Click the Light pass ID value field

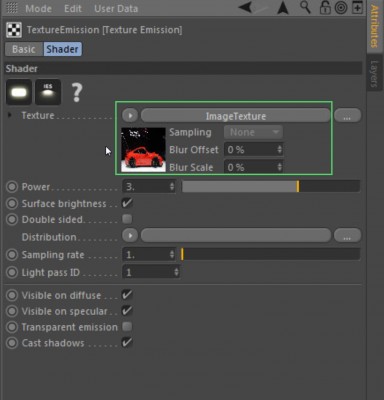click(x=148, y=273)
